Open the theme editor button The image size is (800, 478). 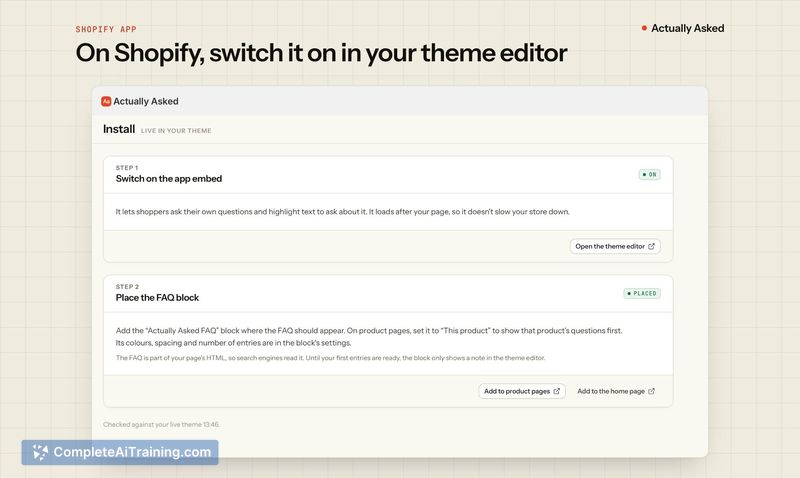(x=615, y=246)
